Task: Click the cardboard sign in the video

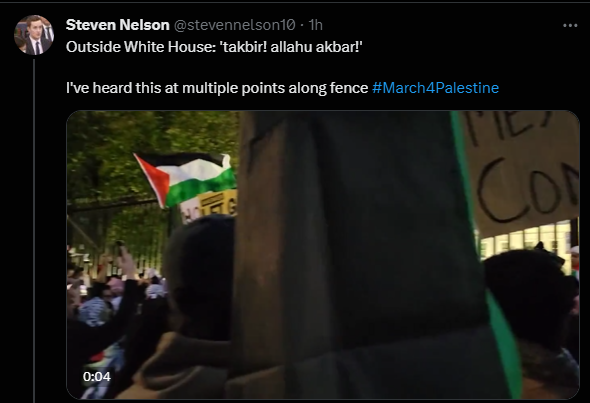Action: (x=522, y=170)
